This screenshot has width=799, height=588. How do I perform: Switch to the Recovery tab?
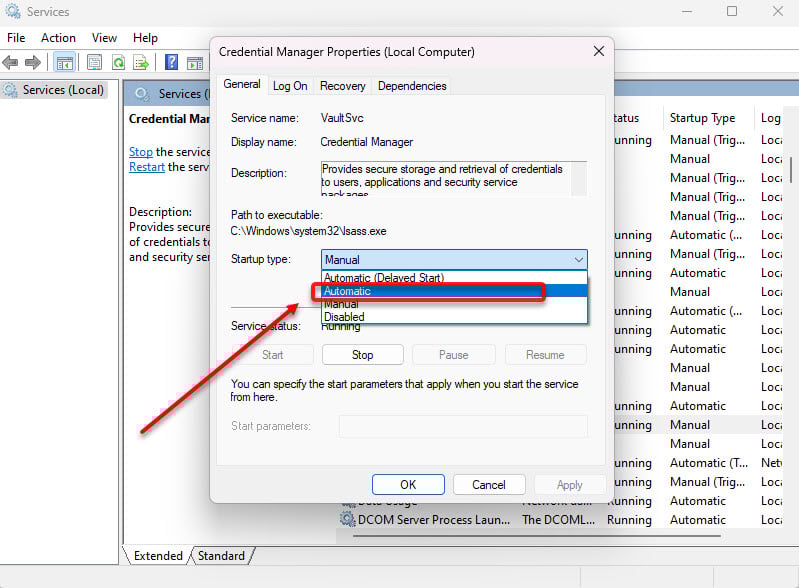(x=342, y=86)
